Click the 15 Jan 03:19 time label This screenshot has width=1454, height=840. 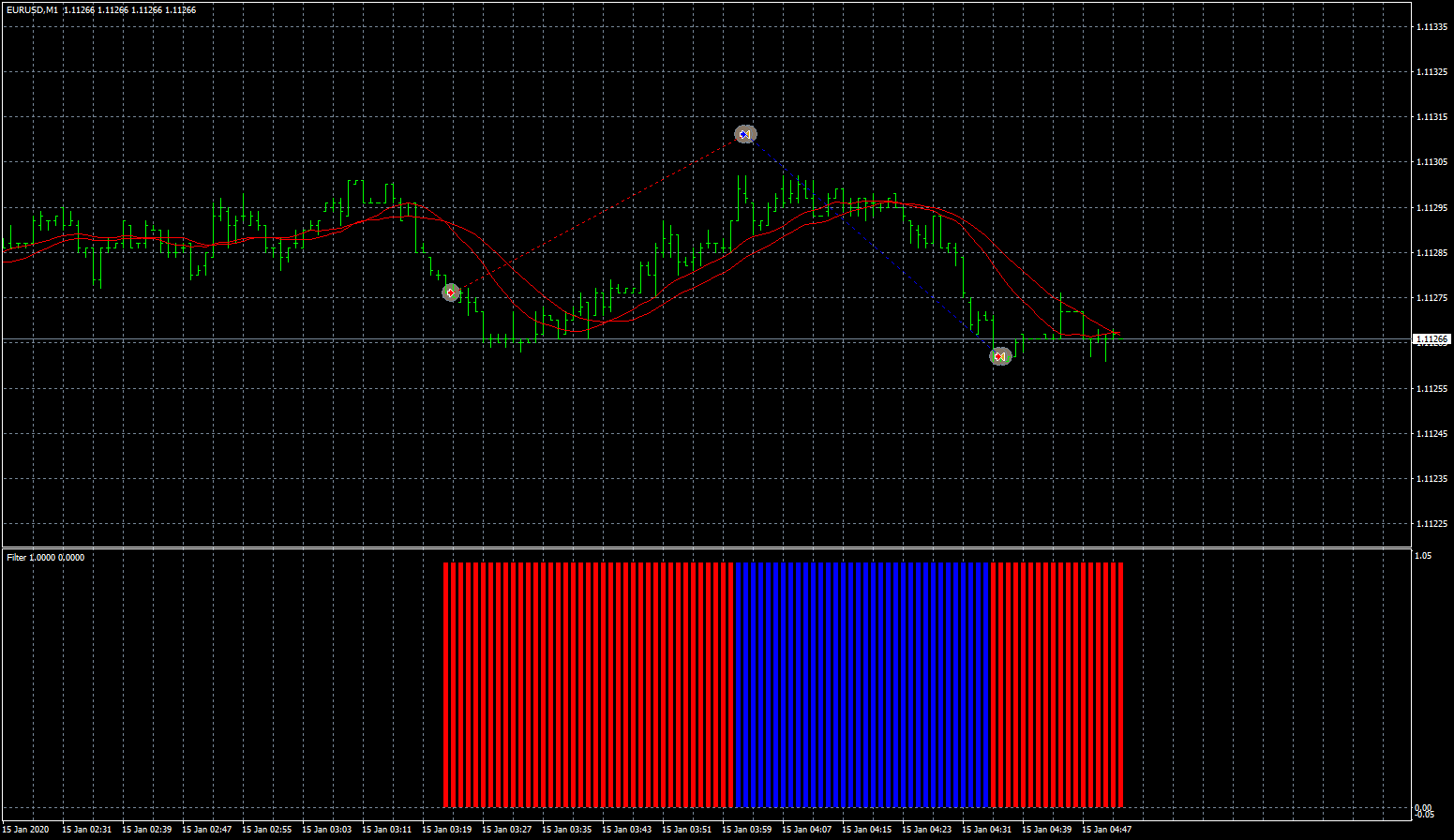coord(446,829)
